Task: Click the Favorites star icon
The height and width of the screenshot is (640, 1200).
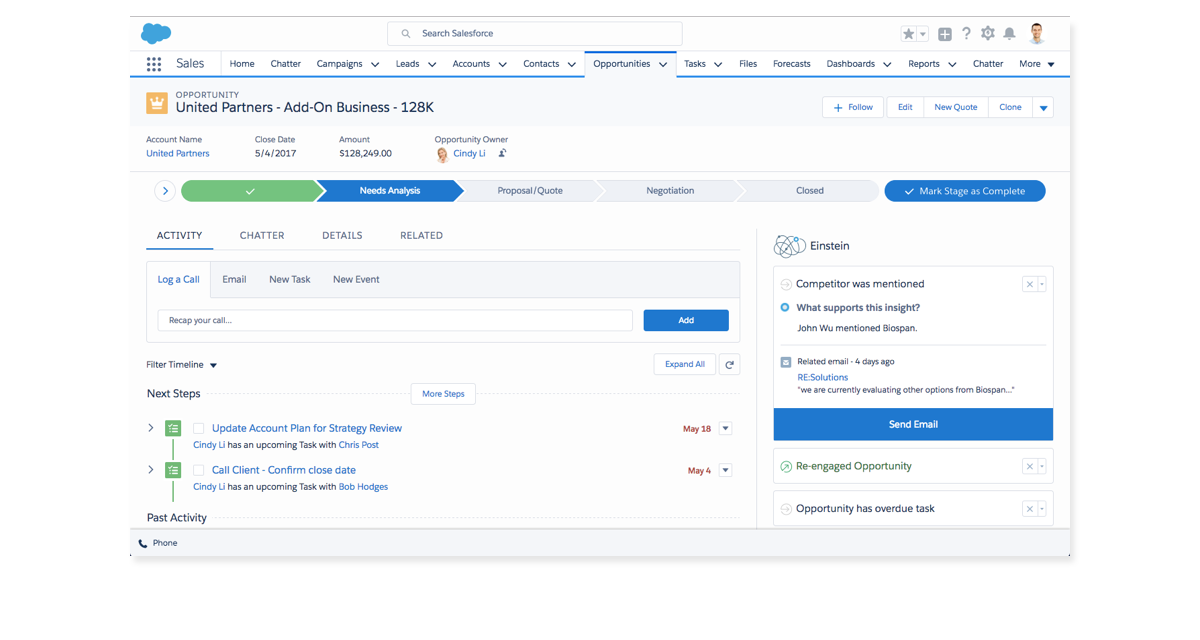Action: [908, 34]
